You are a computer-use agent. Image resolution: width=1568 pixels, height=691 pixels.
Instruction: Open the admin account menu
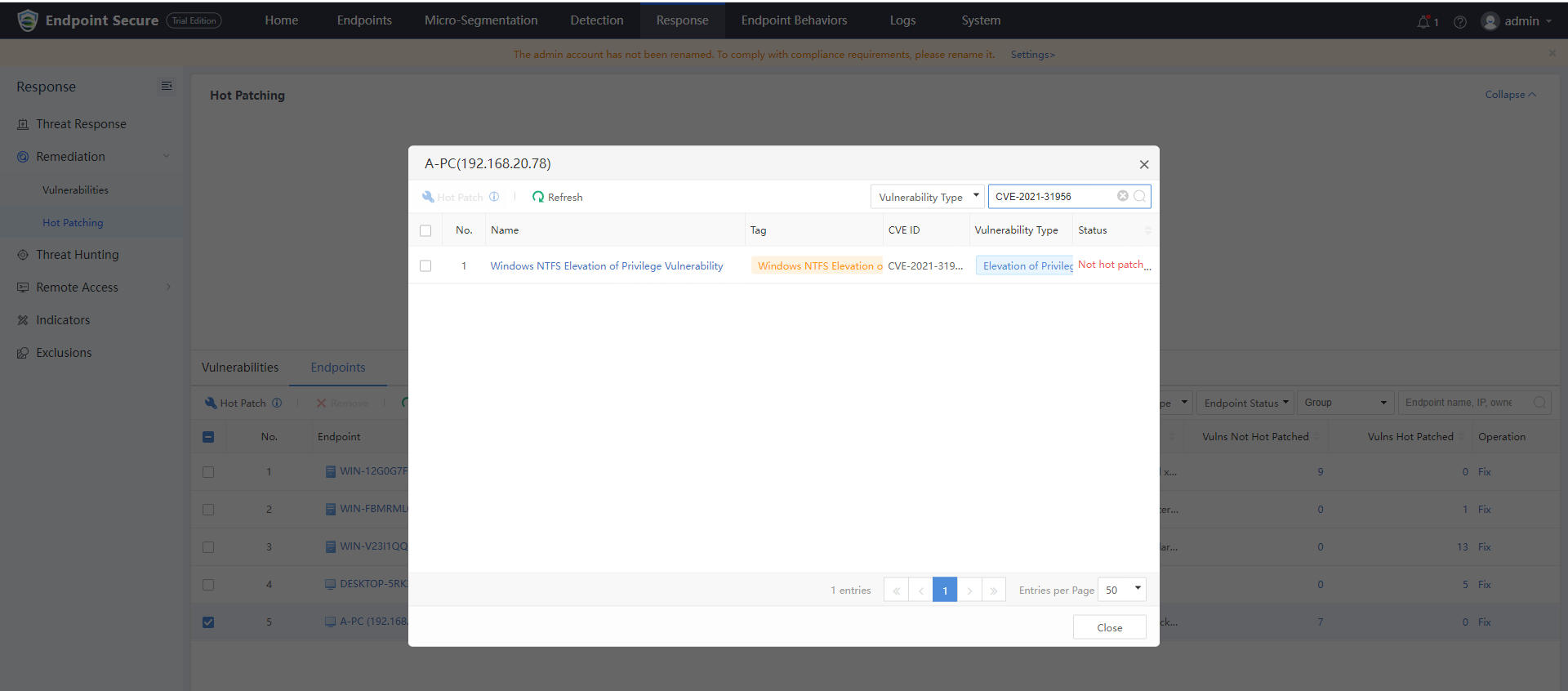coord(1518,21)
